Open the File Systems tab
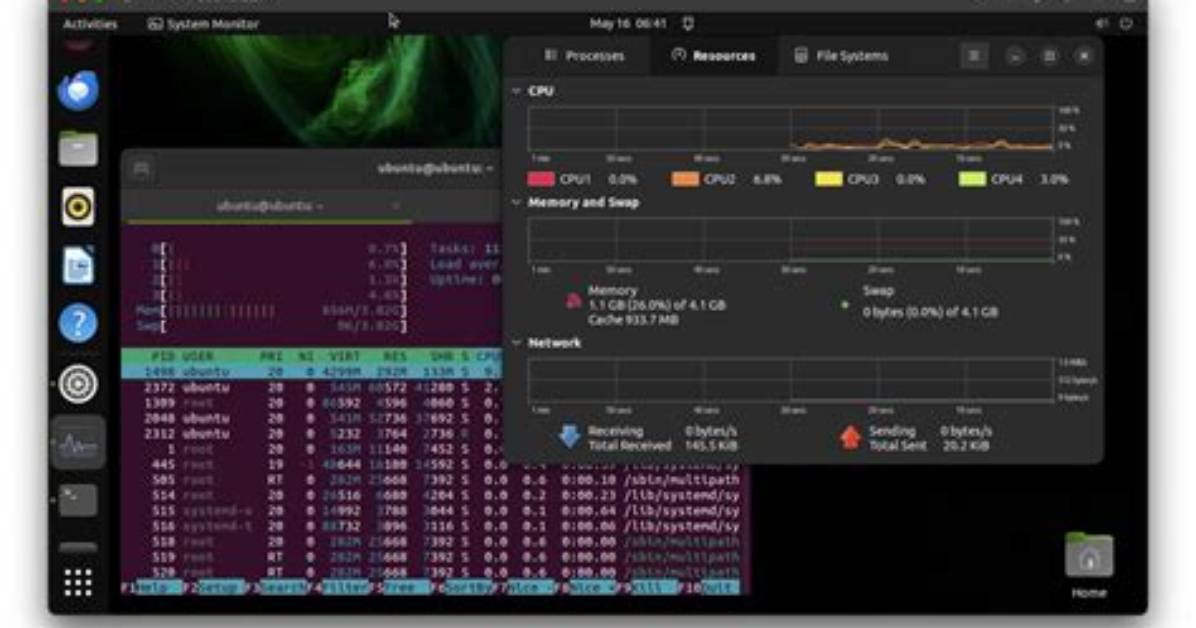The width and height of the screenshot is (1196, 628). [841, 56]
